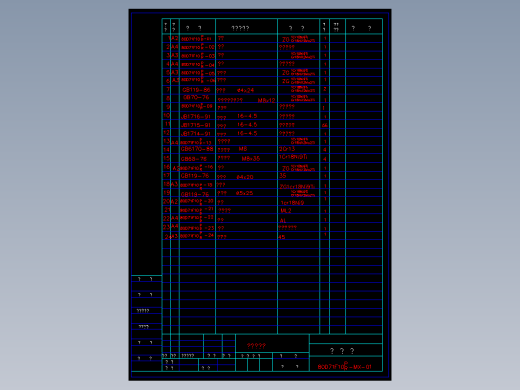Viewport: 520px width, 390px height.
Task: Select the AL material cell
Action: coord(283,220)
